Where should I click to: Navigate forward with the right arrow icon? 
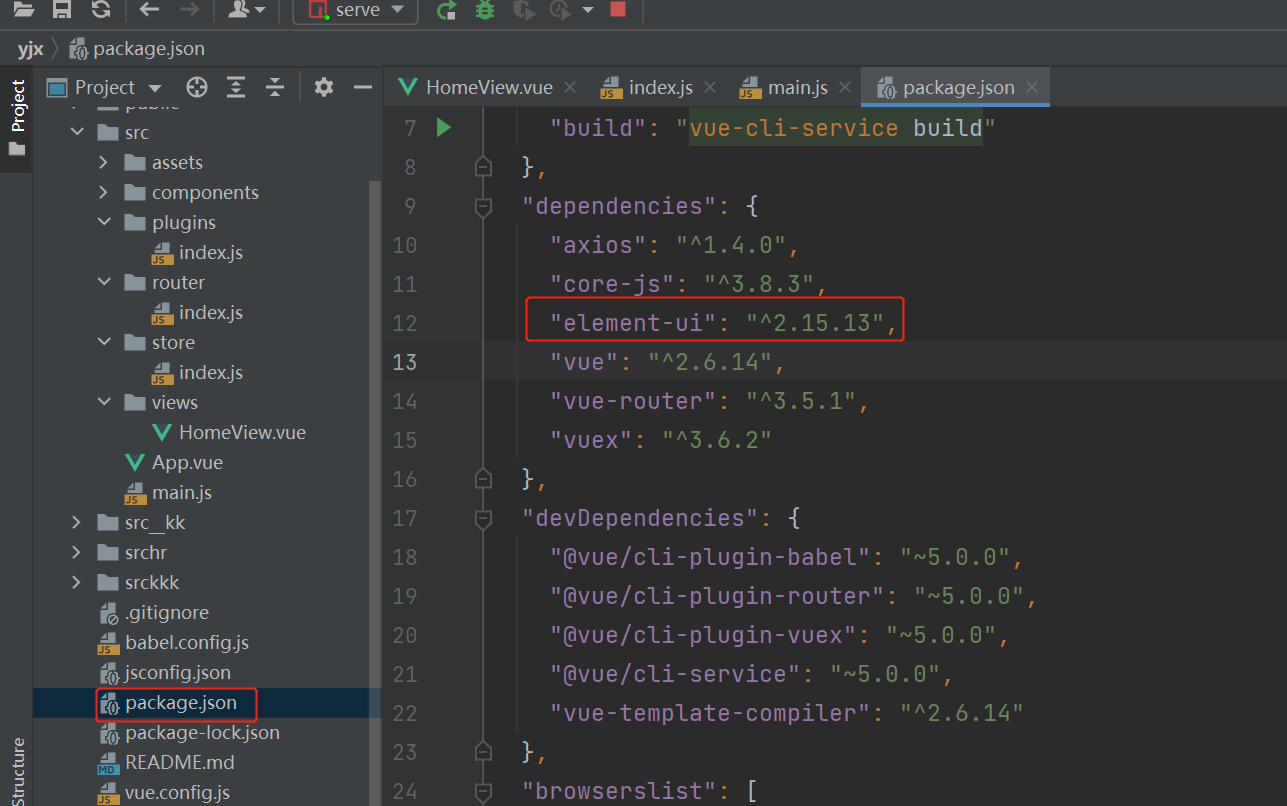[x=188, y=10]
